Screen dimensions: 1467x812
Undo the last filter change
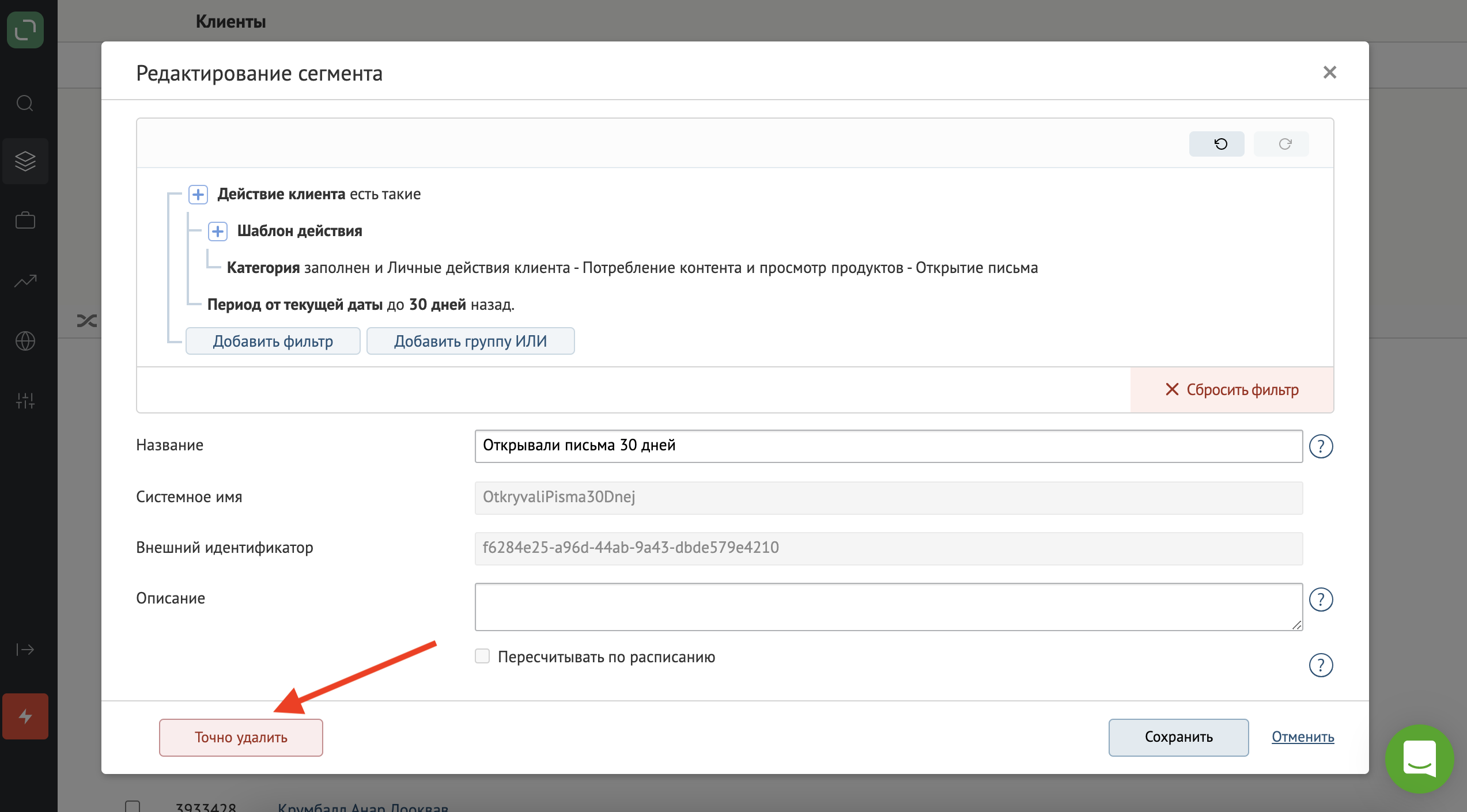1217,144
